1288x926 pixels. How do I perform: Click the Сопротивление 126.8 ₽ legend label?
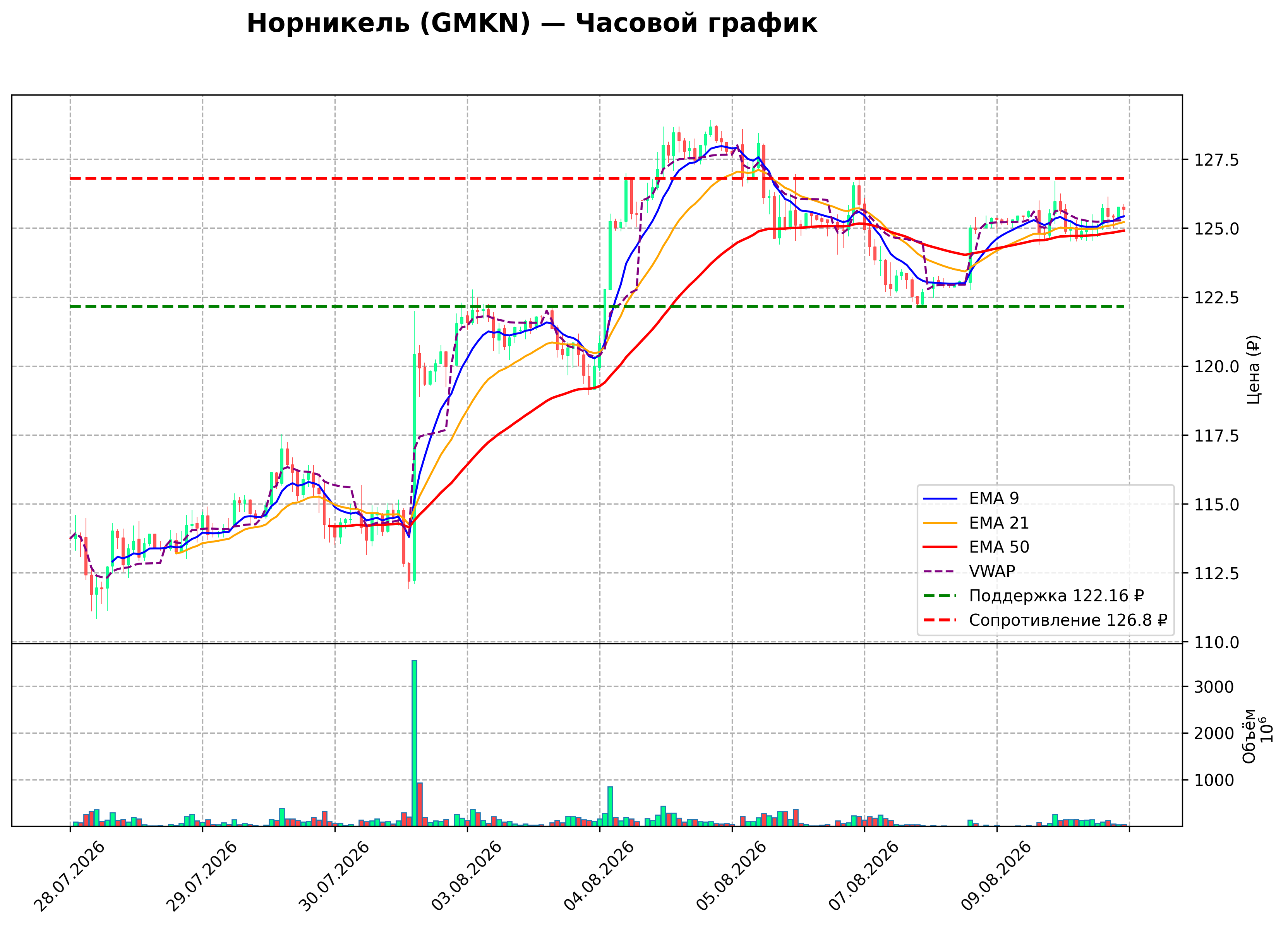tap(1068, 621)
